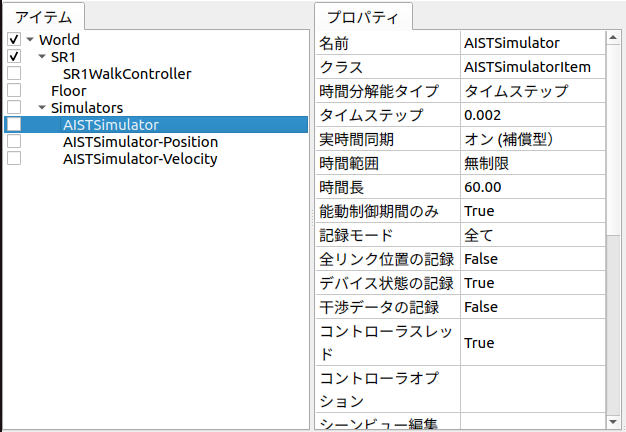Click the デバイス状態の記録 property label
This screenshot has height=432, width=626.
click(x=388, y=283)
